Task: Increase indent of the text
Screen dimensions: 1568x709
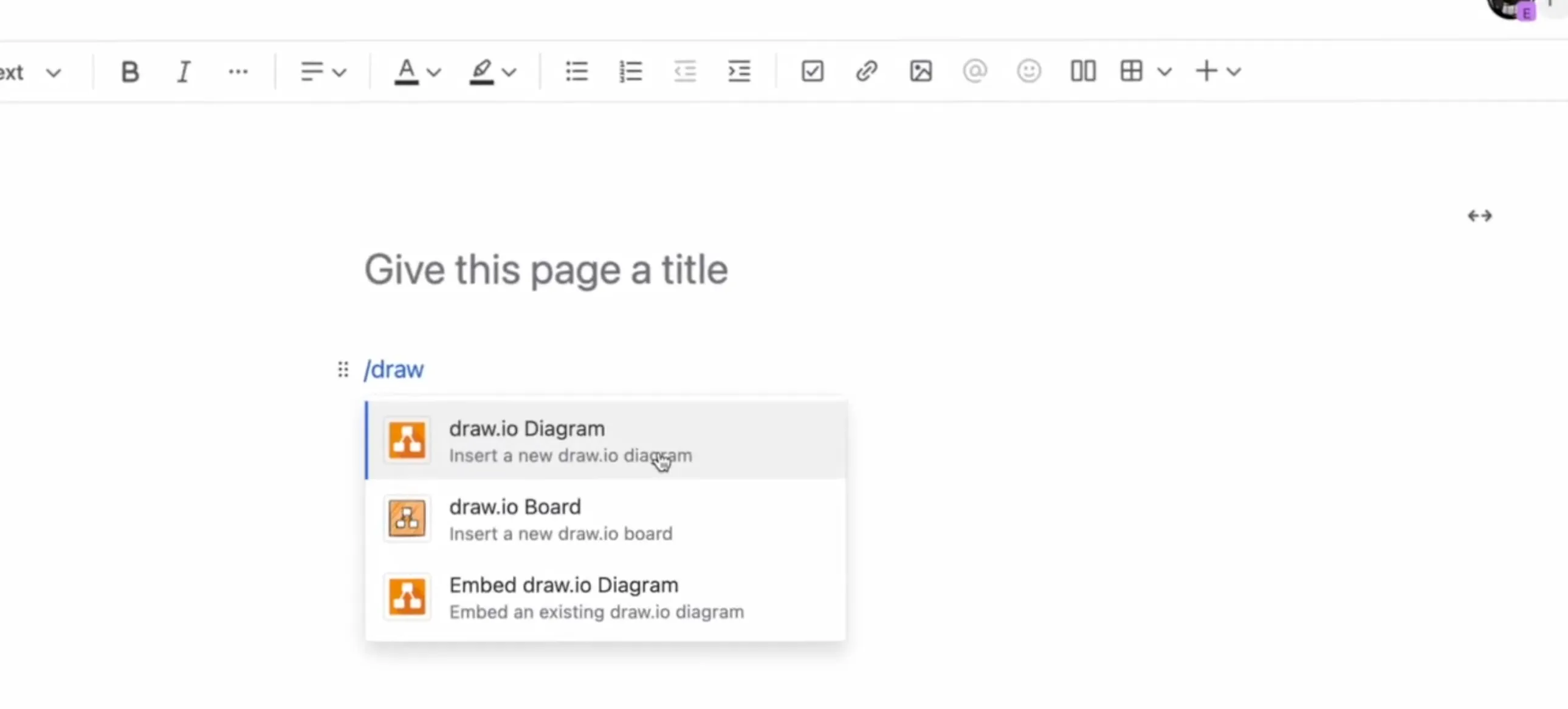Action: [738, 71]
